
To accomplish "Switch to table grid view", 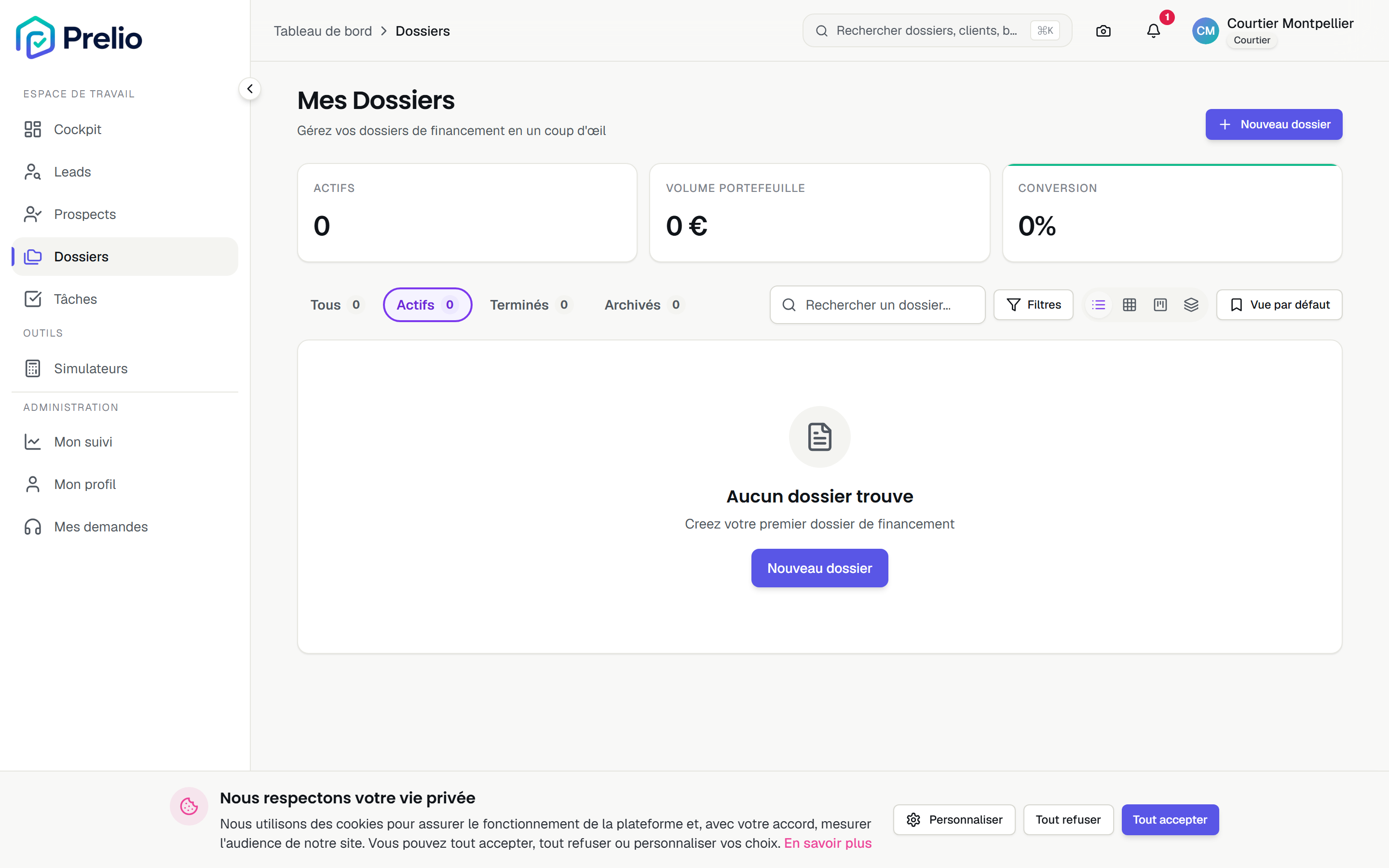I will (x=1130, y=305).
